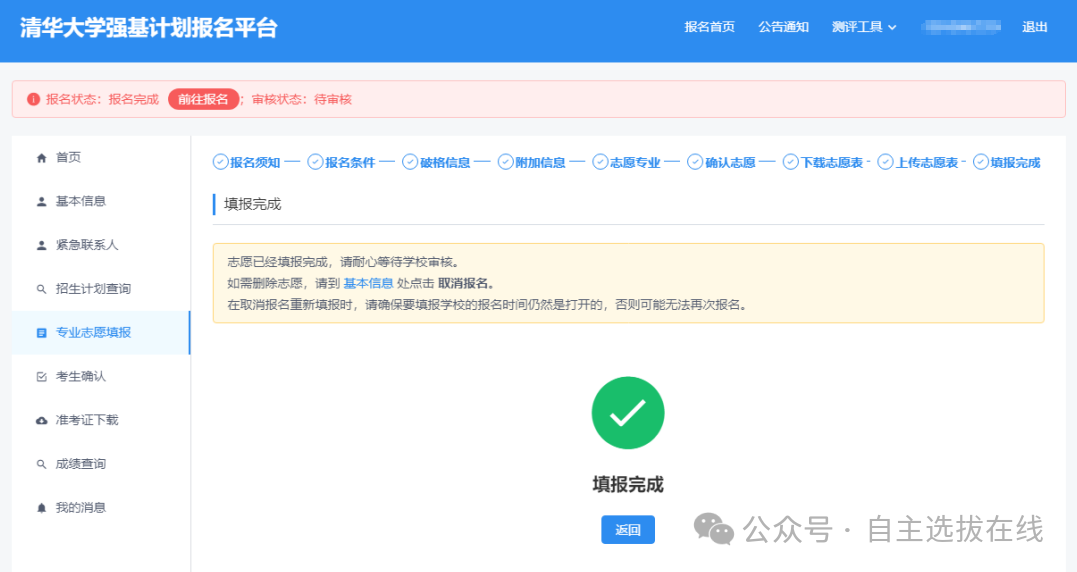
Task: Click the bell icon beside 我的消息
Action: pos(41,508)
